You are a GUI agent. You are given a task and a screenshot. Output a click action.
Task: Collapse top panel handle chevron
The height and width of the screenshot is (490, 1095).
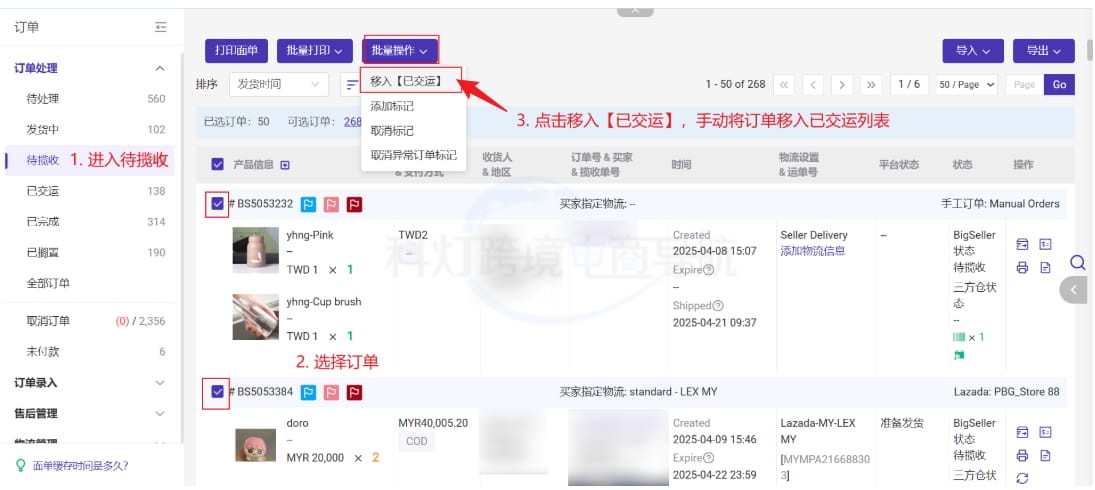tap(635, 11)
